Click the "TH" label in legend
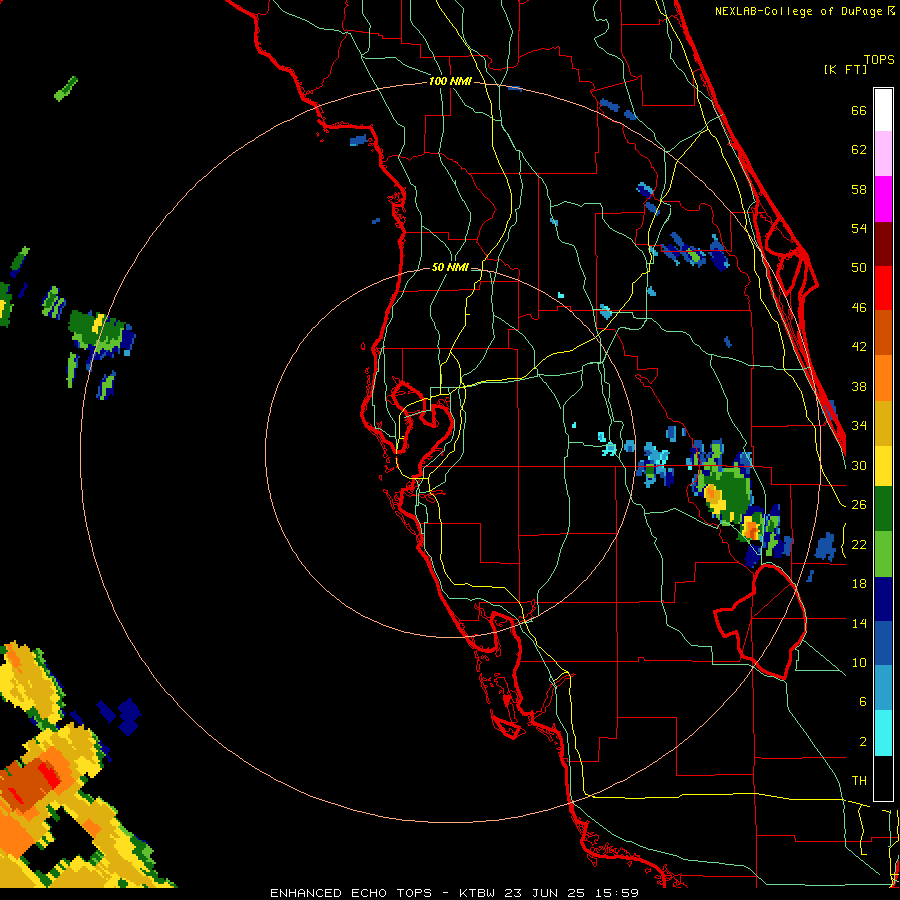Image resolution: width=900 pixels, height=900 pixels. coord(859,781)
